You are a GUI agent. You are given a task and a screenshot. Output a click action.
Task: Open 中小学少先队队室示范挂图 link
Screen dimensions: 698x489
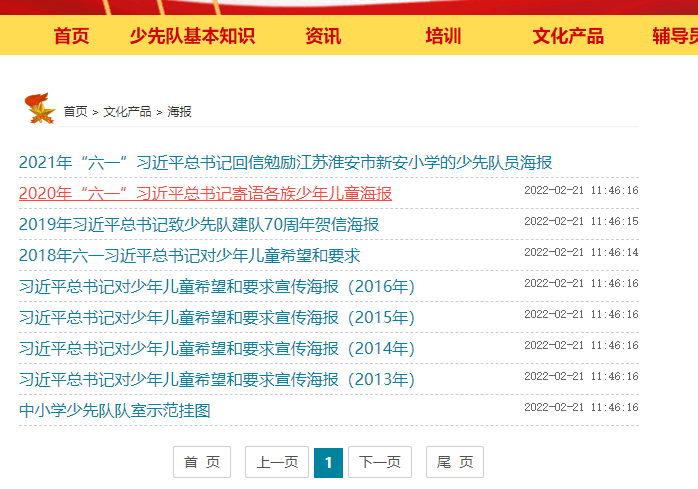pyautogui.click(x=115, y=410)
